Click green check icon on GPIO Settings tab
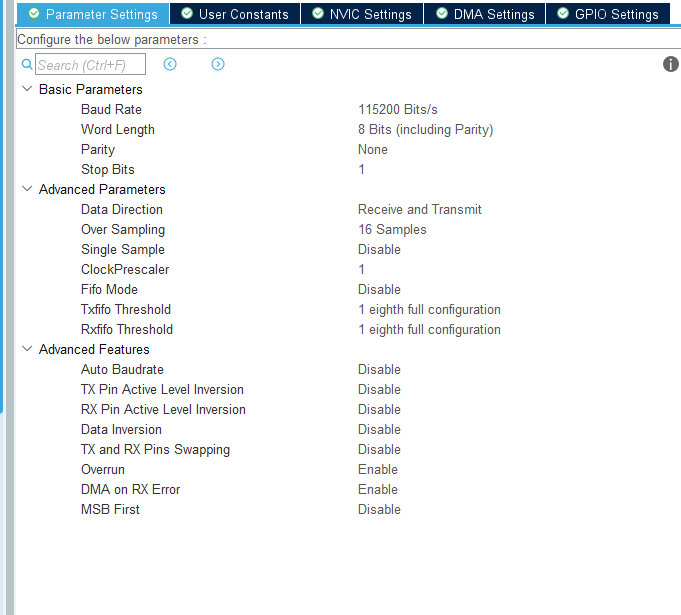681x615 pixels. (563, 13)
